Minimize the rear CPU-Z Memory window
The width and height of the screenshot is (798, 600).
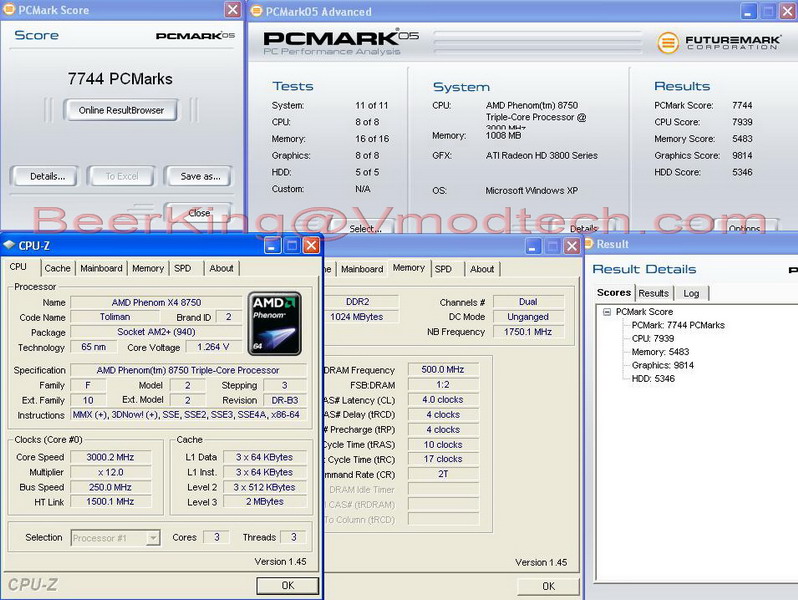pos(532,246)
